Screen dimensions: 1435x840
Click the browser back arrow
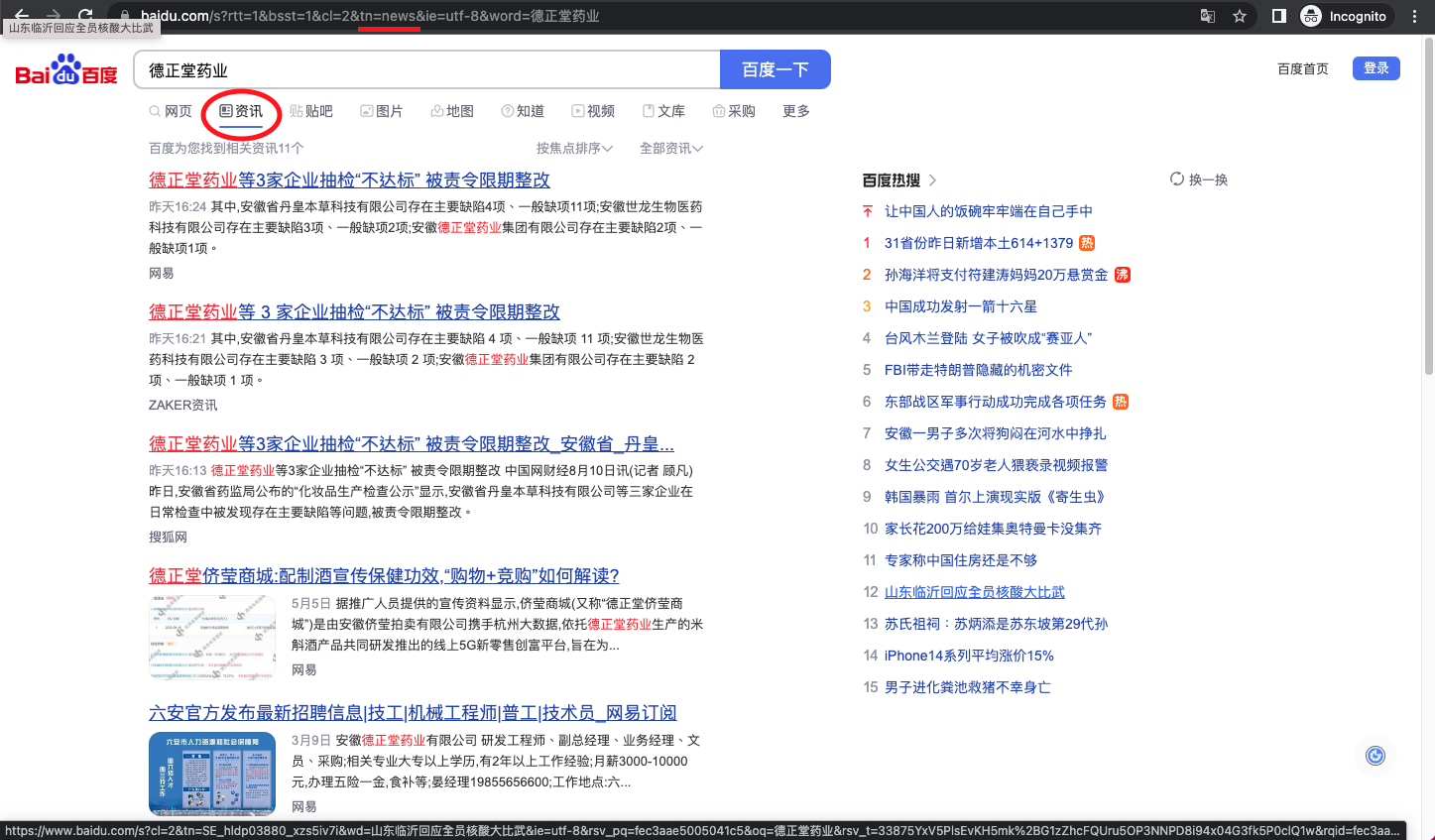point(21,15)
